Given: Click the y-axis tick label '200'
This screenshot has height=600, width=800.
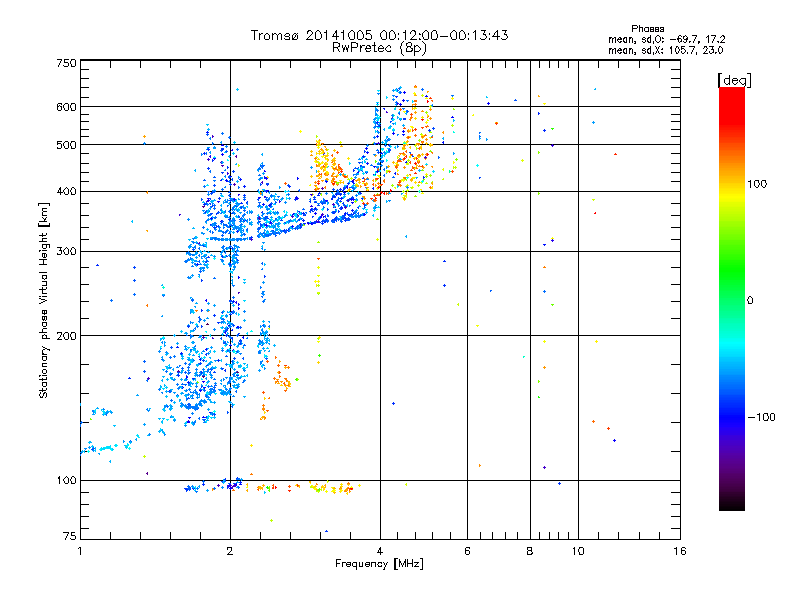Looking at the screenshot, I should (66, 336).
